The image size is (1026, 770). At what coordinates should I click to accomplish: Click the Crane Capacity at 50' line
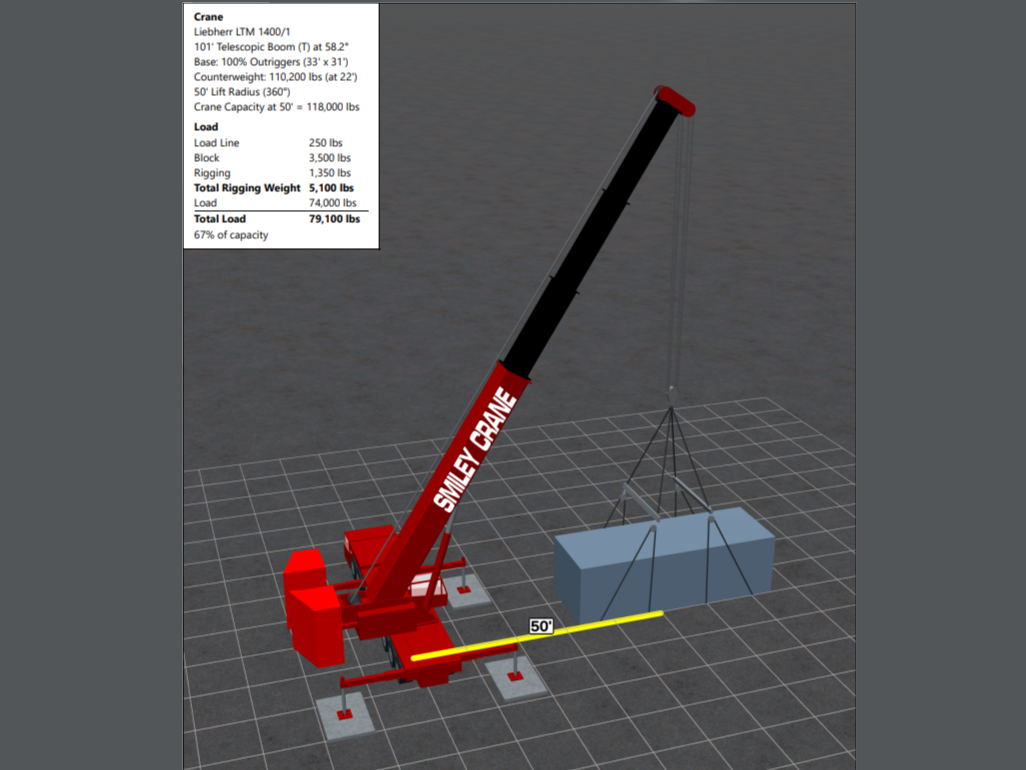(x=276, y=107)
